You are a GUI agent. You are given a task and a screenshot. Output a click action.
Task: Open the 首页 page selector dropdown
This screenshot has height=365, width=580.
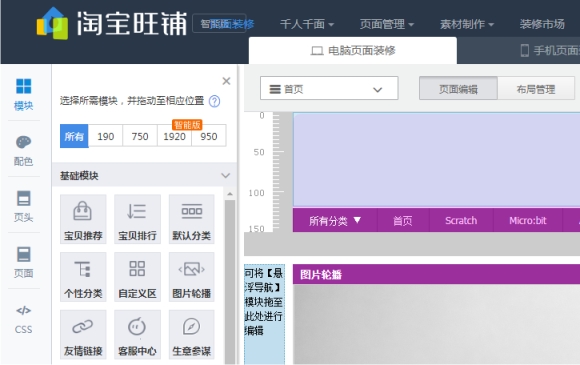point(329,88)
